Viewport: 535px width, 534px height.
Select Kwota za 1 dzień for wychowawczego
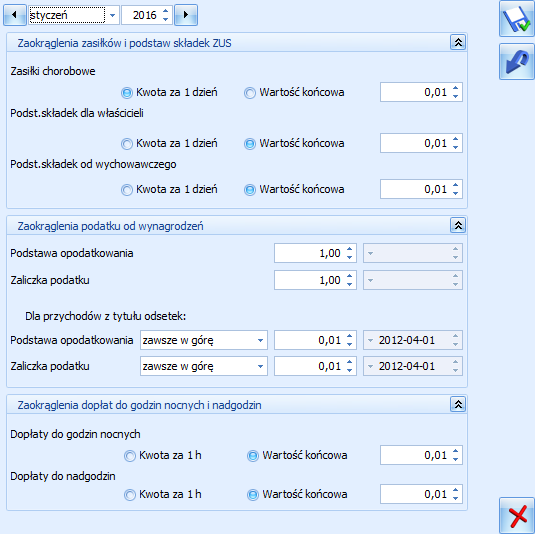click(x=169, y=189)
